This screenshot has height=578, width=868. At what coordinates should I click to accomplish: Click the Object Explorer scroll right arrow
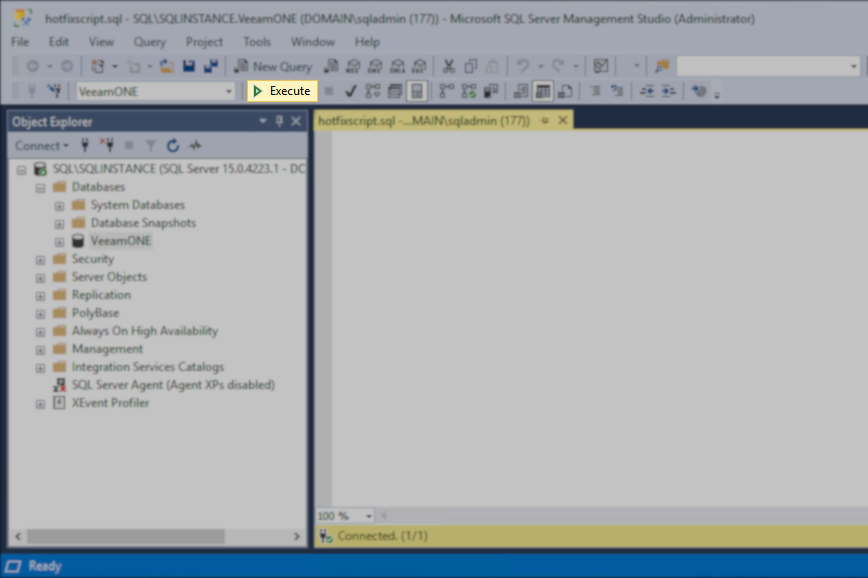pyautogui.click(x=297, y=536)
